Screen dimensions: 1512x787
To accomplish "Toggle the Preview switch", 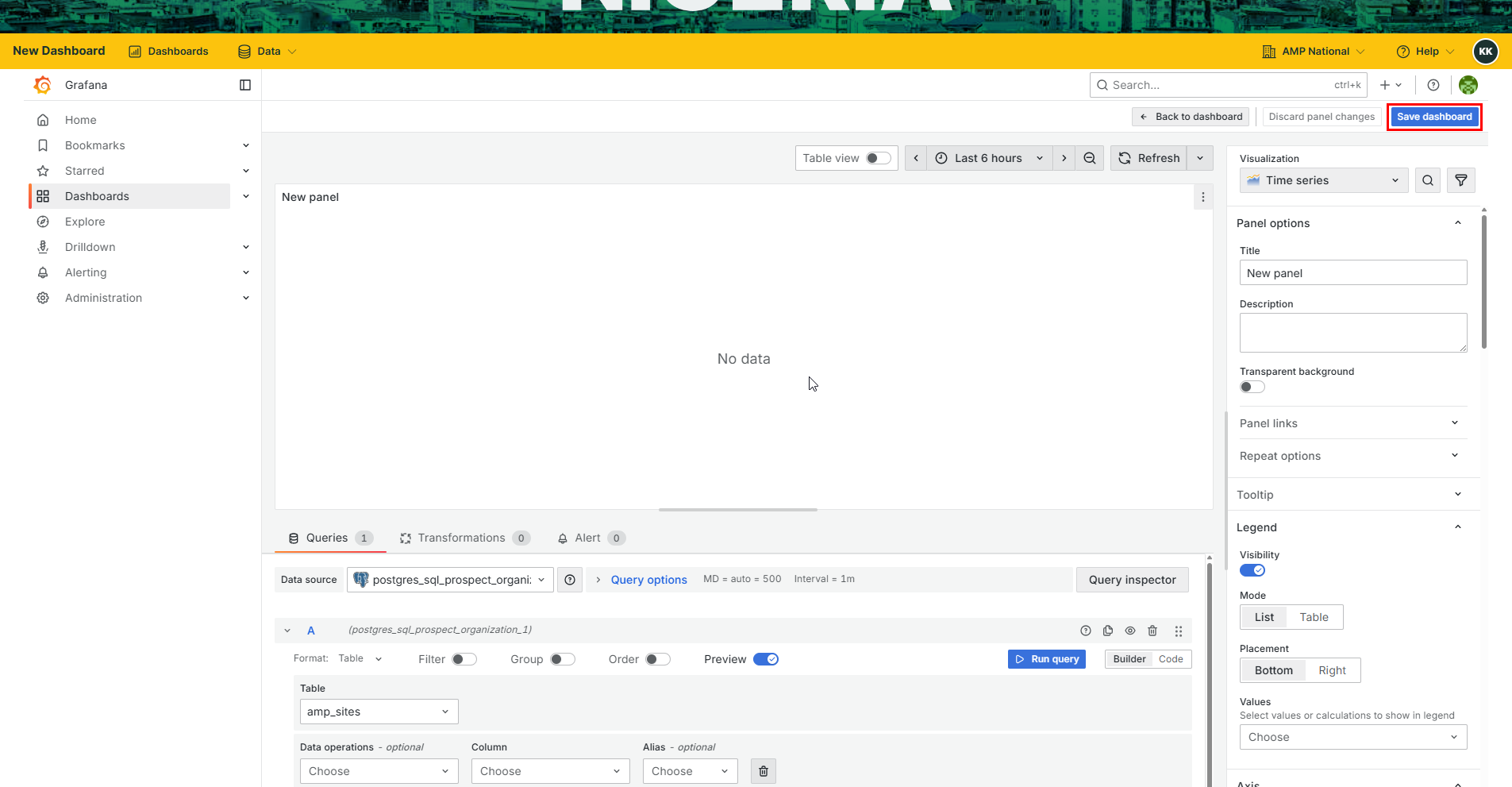I will click(766, 659).
